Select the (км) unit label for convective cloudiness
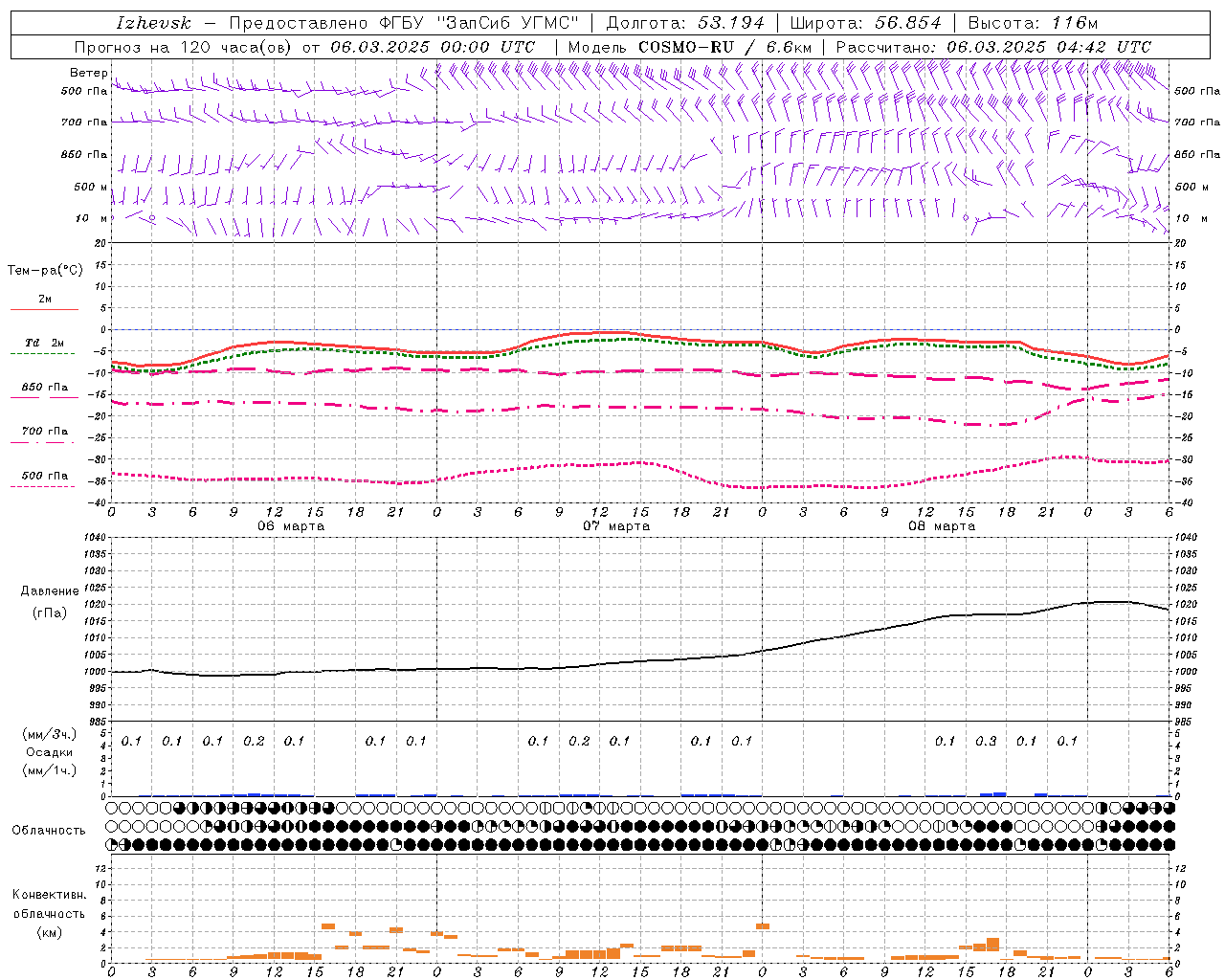Screen dimensions: 1225x980 point(50,932)
